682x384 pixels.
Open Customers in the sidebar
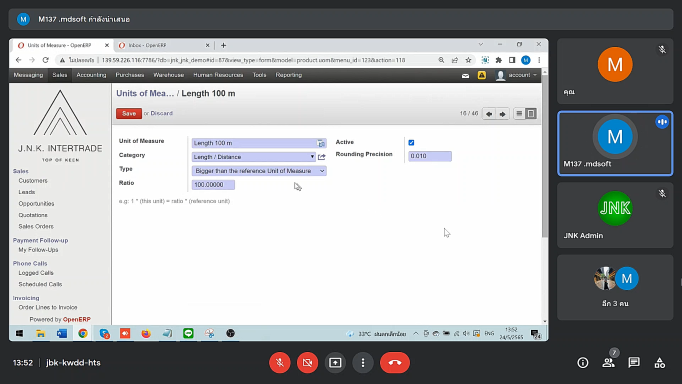33,180
